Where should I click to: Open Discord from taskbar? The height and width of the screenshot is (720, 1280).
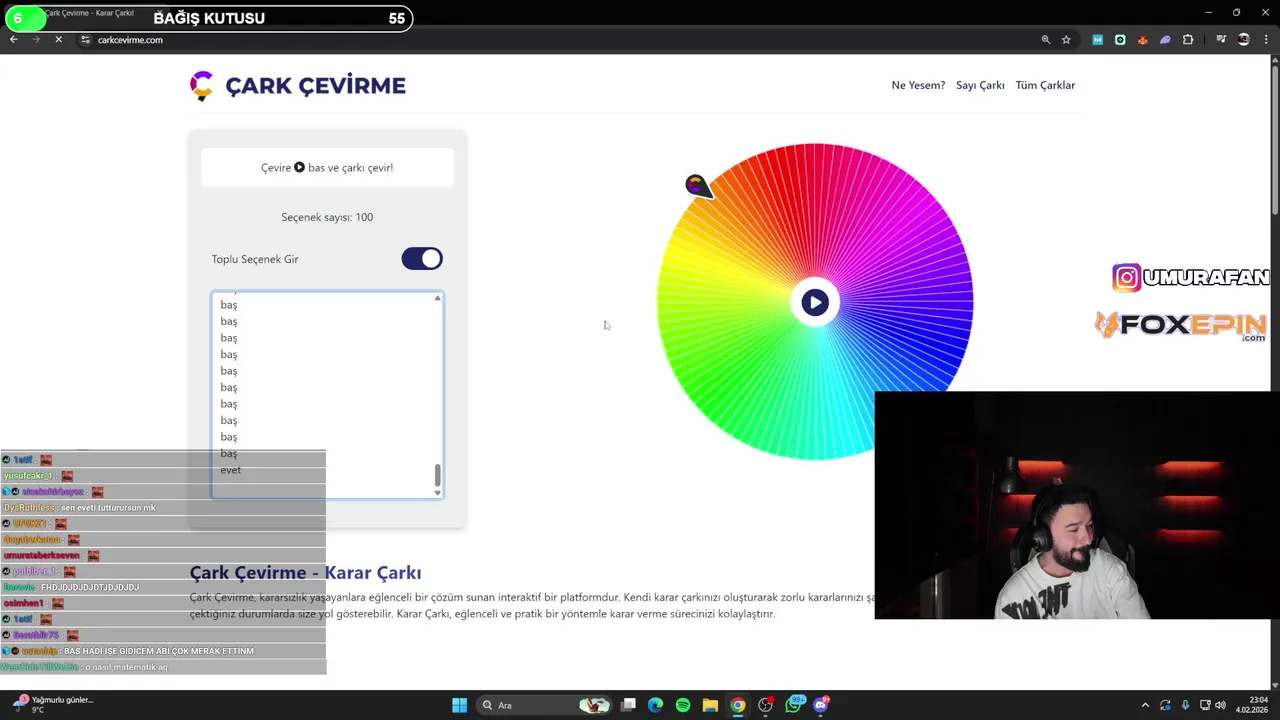click(x=821, y=705)
